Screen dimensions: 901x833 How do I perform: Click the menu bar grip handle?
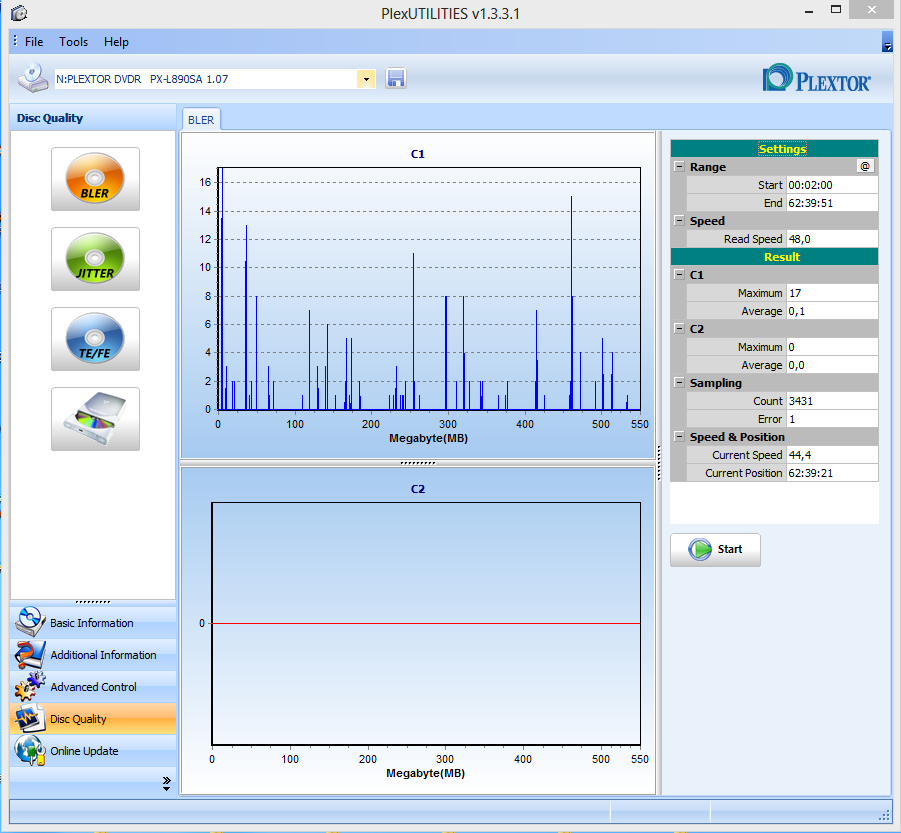pyautogui.click(x=15, y=41)
